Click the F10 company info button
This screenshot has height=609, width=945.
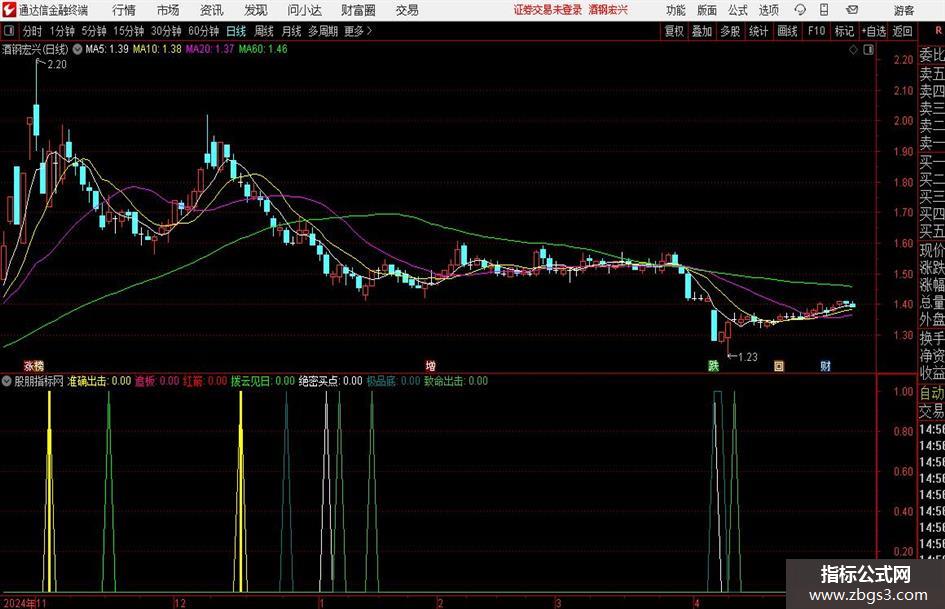[x=816, y=31]
